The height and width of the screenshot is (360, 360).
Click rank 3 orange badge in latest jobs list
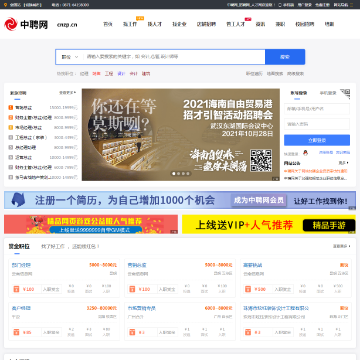point(11,127)
